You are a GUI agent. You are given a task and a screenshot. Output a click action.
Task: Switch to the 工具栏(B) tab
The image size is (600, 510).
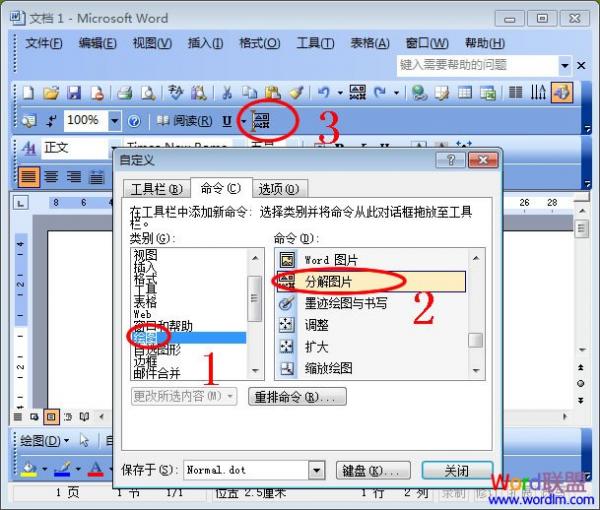coord(157,189)
